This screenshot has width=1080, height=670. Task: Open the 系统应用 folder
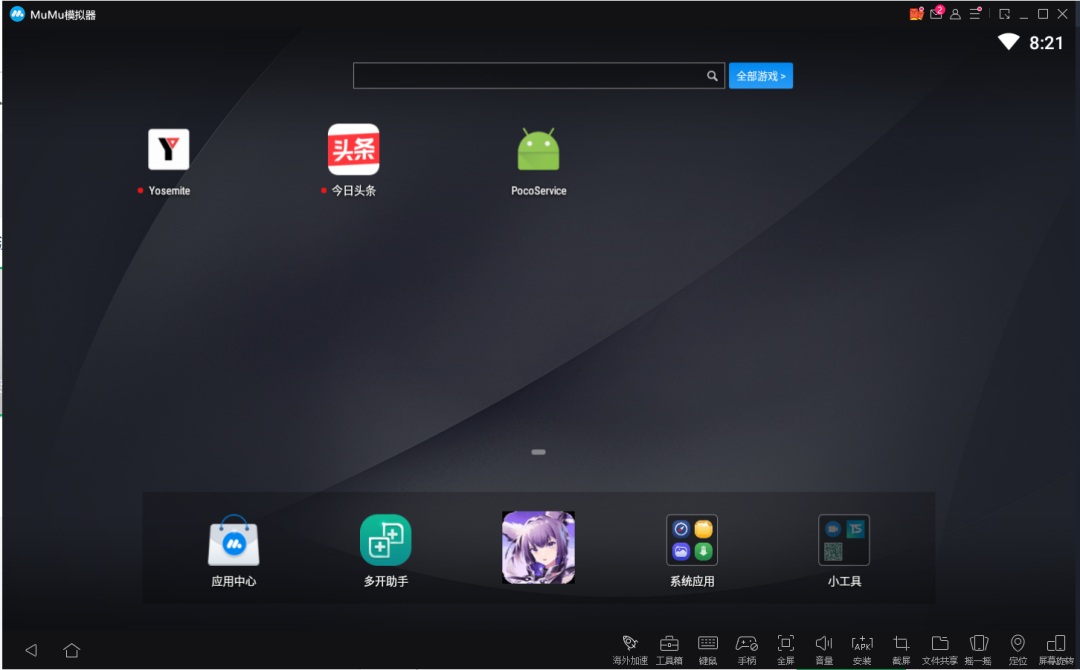(x=692, y=541)
